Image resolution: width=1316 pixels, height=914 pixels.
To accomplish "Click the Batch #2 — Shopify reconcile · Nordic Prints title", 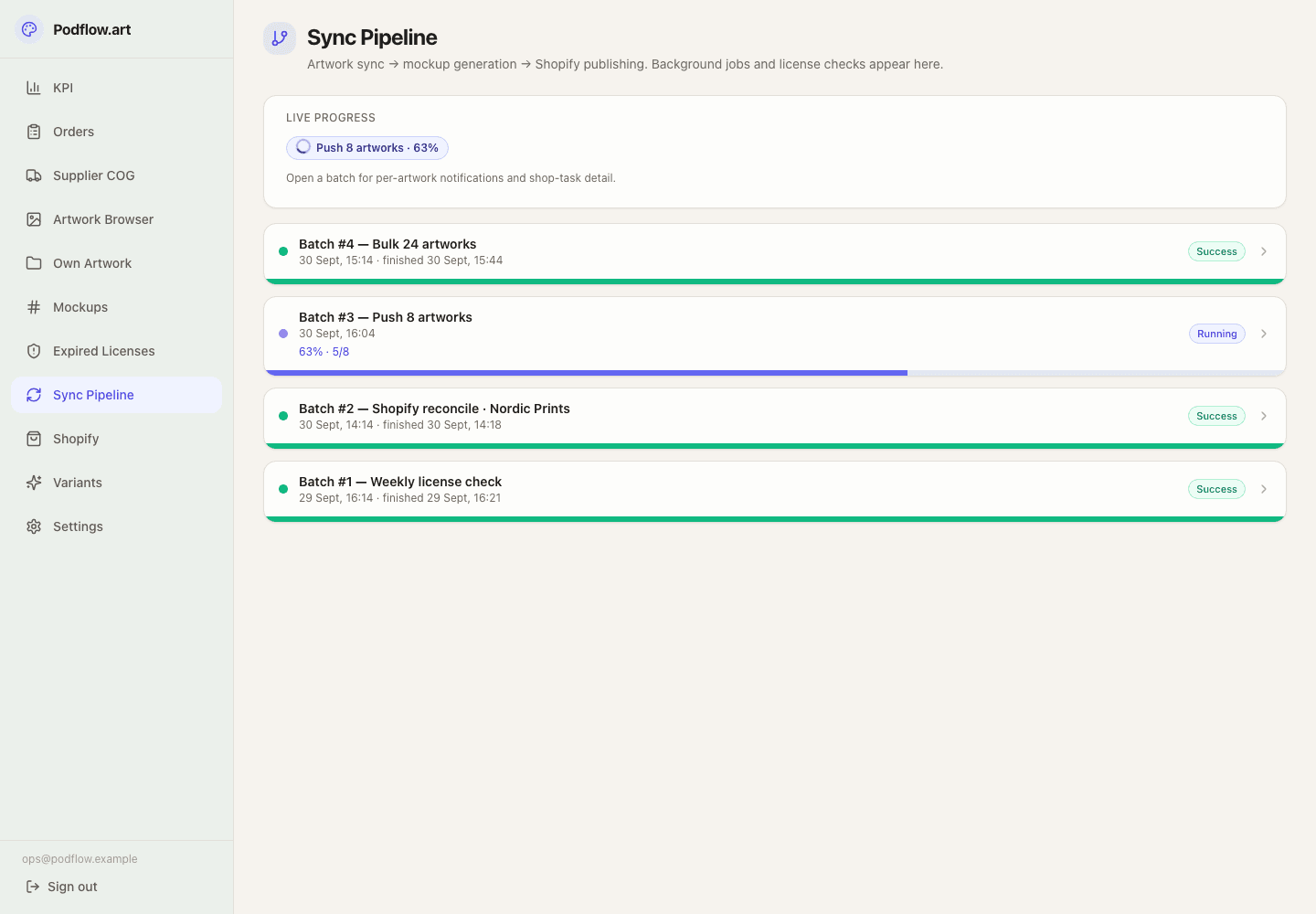I will (x=434, y=409).
